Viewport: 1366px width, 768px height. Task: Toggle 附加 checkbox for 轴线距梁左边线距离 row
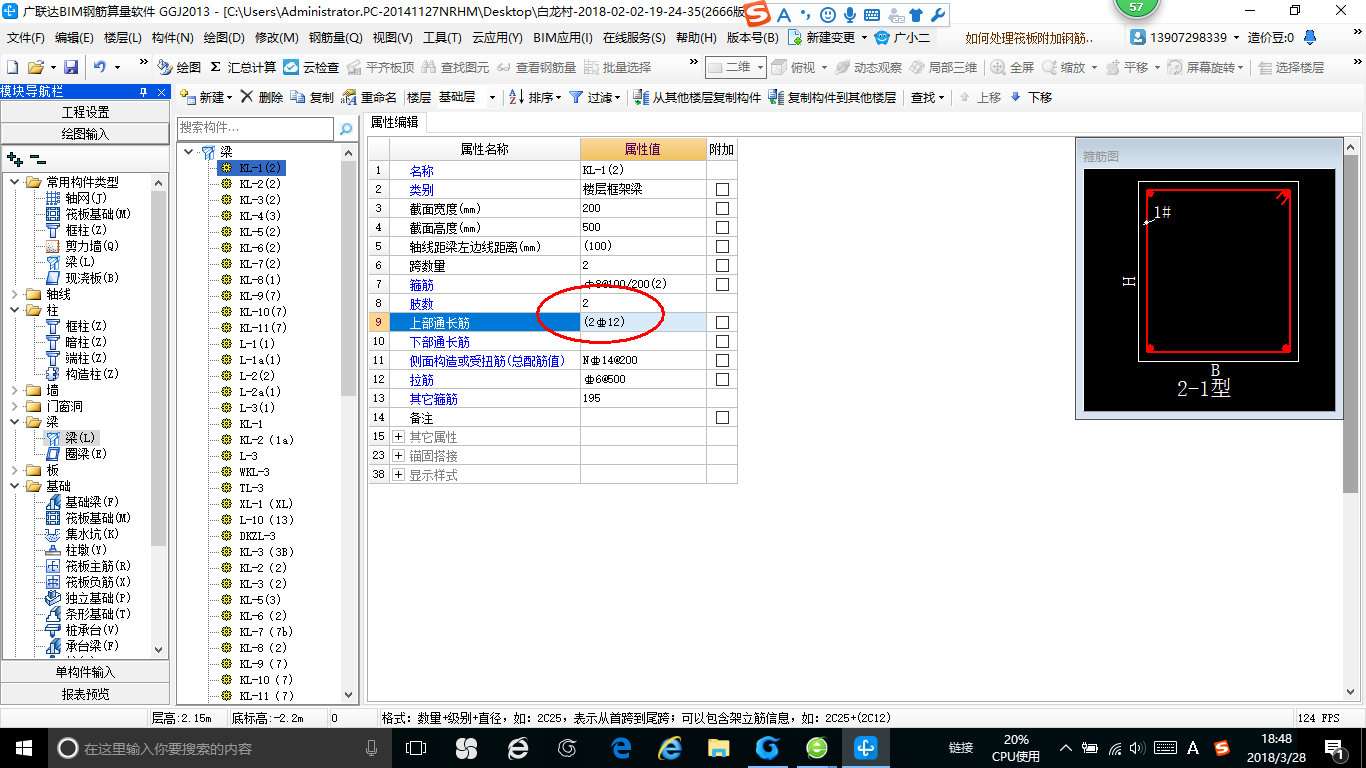click(722, 246)
